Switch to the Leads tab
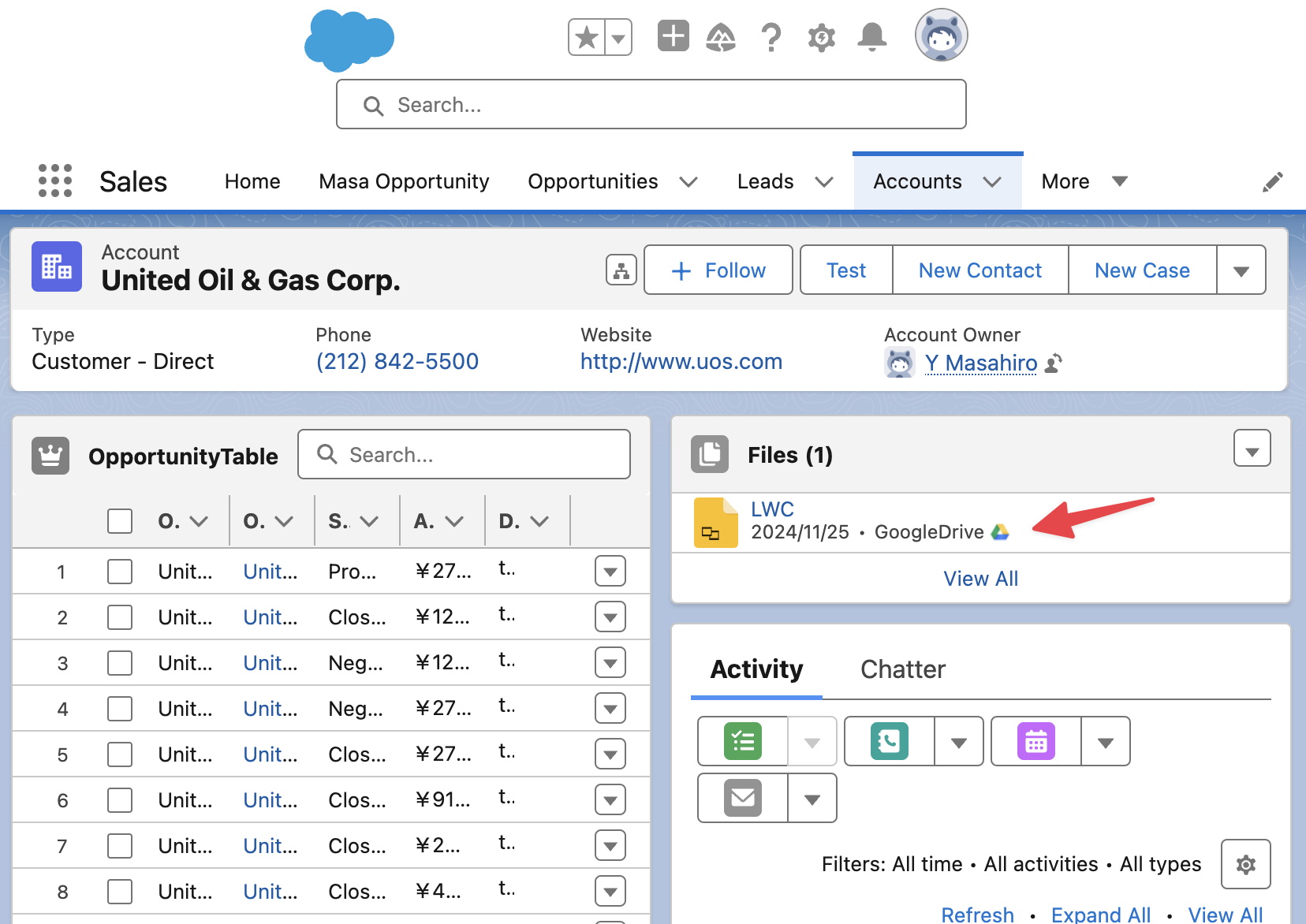The height and width of the screenshot is (924, 1306). [x=765, y=181]
